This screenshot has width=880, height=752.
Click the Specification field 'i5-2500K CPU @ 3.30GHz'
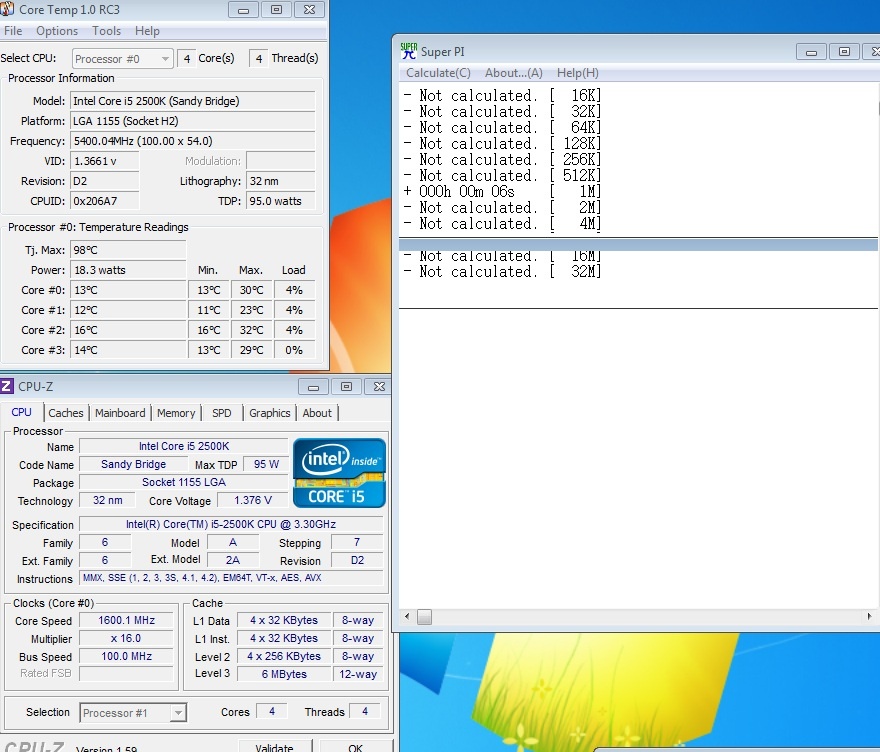[231, 525]
